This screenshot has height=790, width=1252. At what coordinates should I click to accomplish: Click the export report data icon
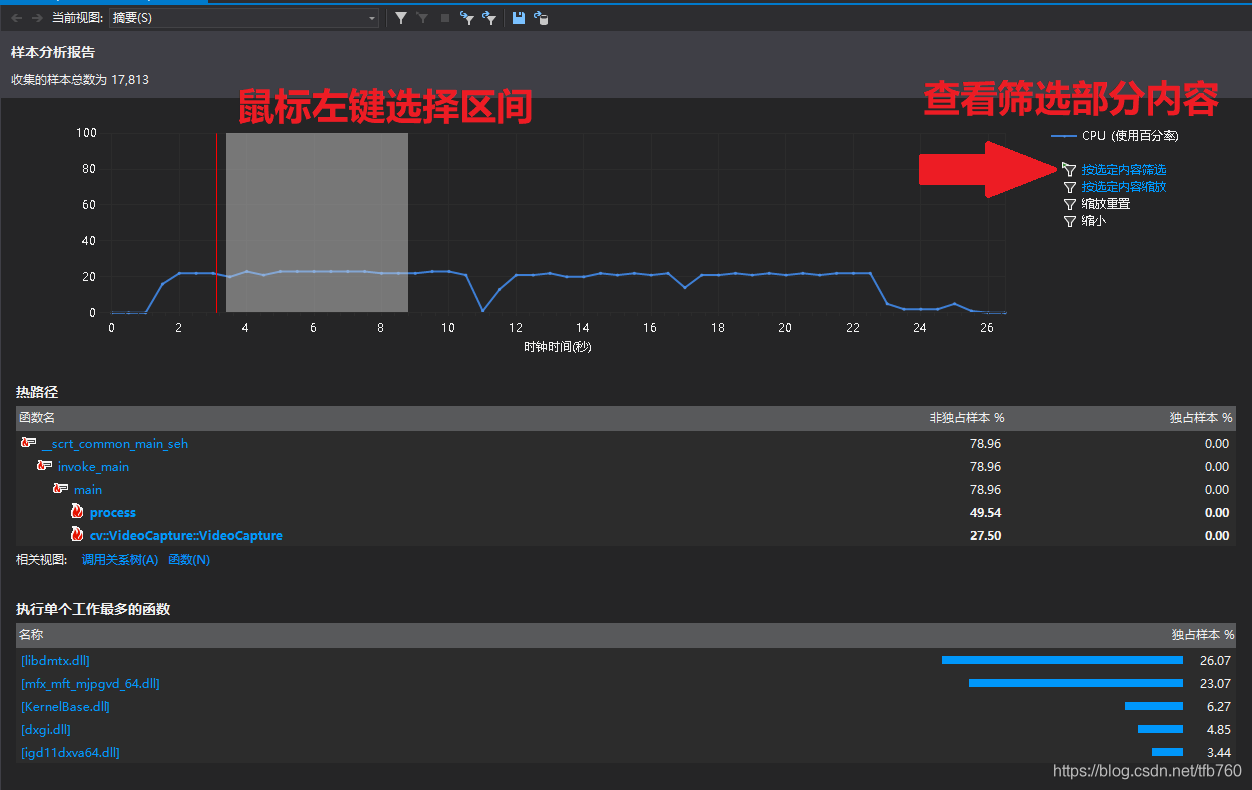[x=541, y=18]
